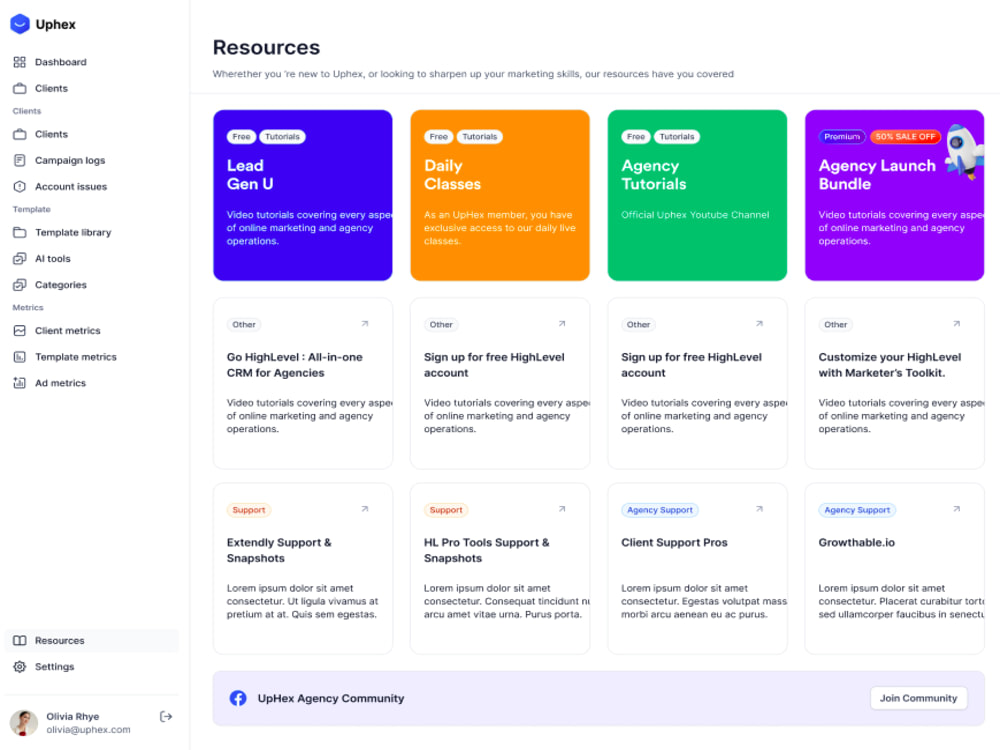The image size is (1000, 750).
Task: Click 'Go HighLevel : All-in-one CRM' title
Action: [295, 365]
